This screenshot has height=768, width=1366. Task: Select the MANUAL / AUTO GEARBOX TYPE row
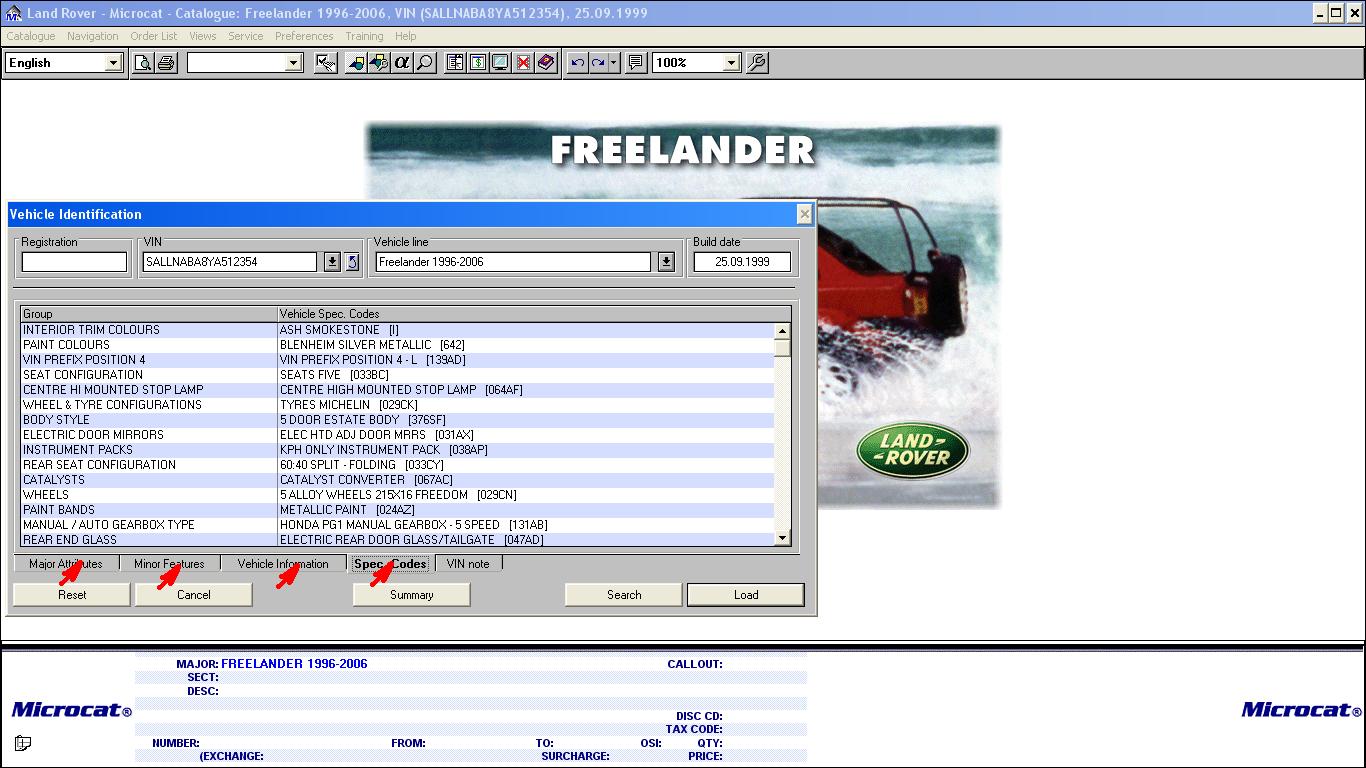click(x=398, y=525)
